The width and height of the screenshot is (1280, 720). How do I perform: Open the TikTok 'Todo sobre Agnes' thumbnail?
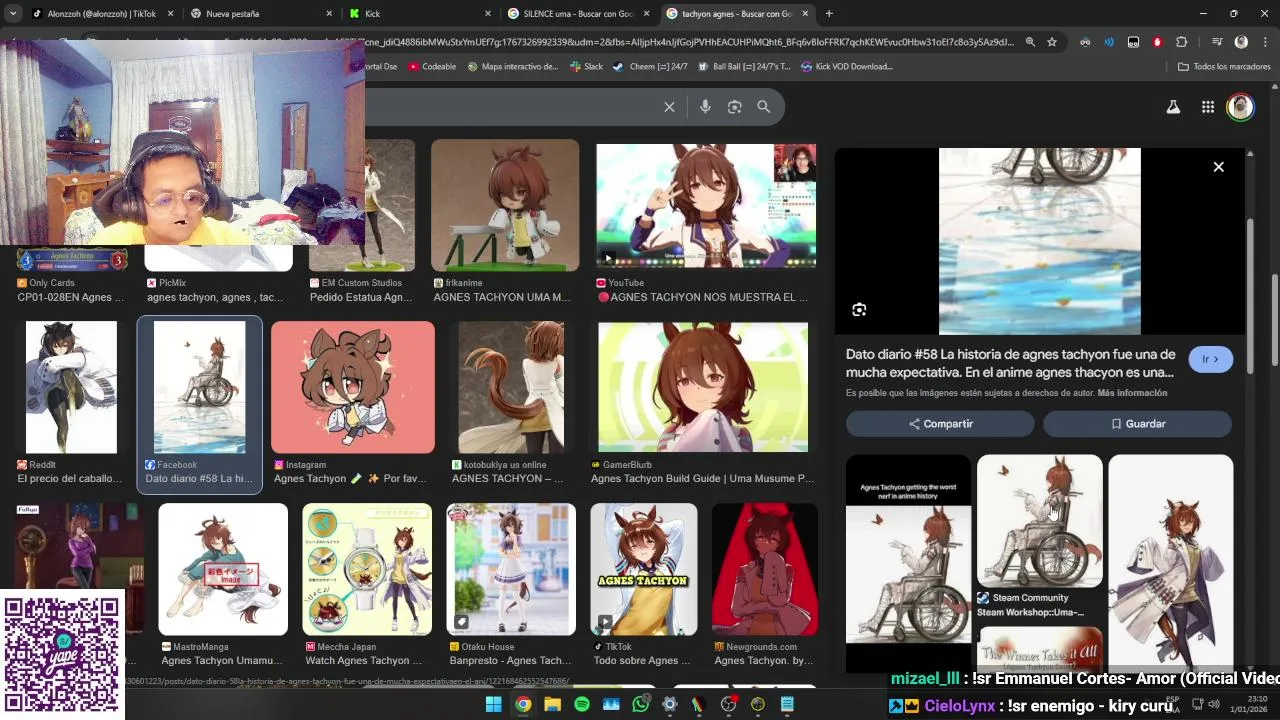tap(644, 569)
